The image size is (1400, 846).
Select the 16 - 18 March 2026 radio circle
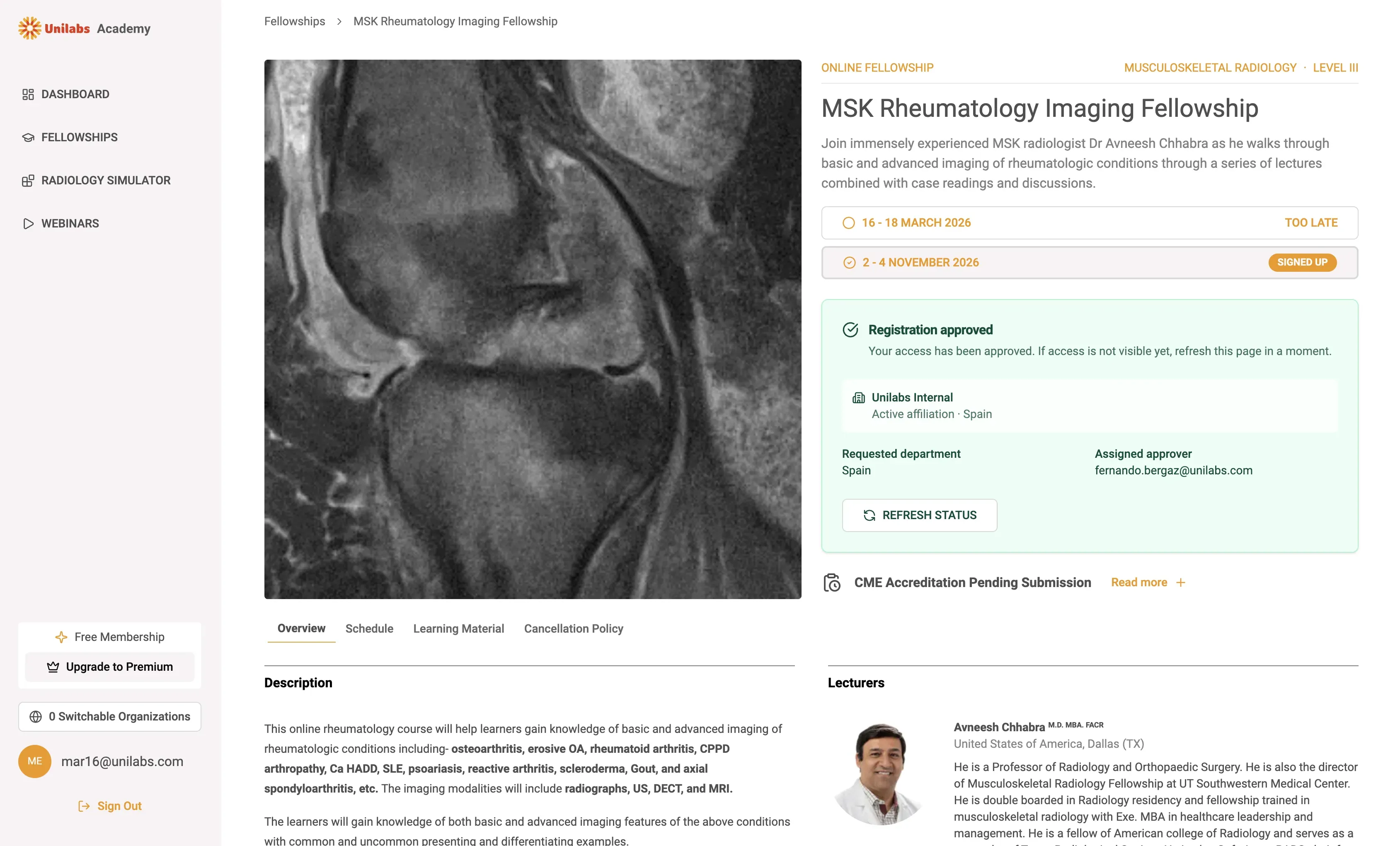pyautogui.click(x=848, y=223)
